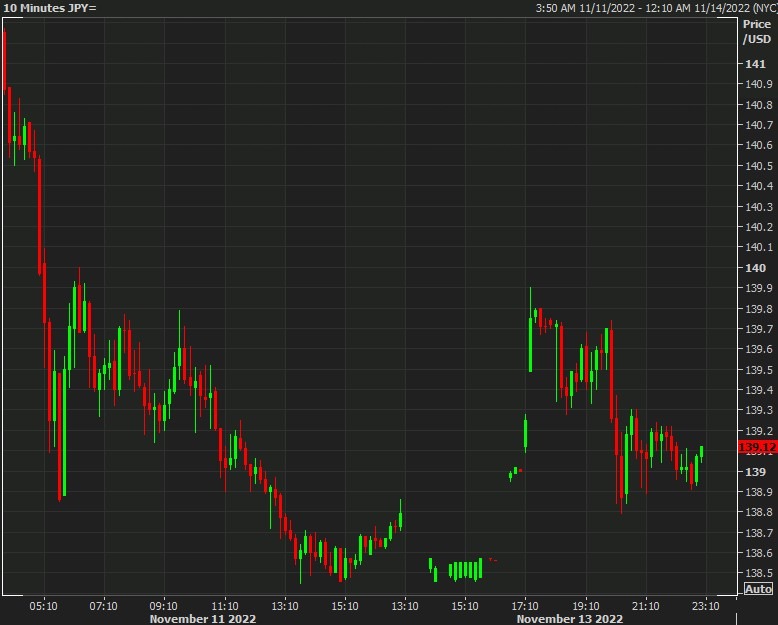
Task: Click the 139.9 price axis label
Action: point(759,288)
